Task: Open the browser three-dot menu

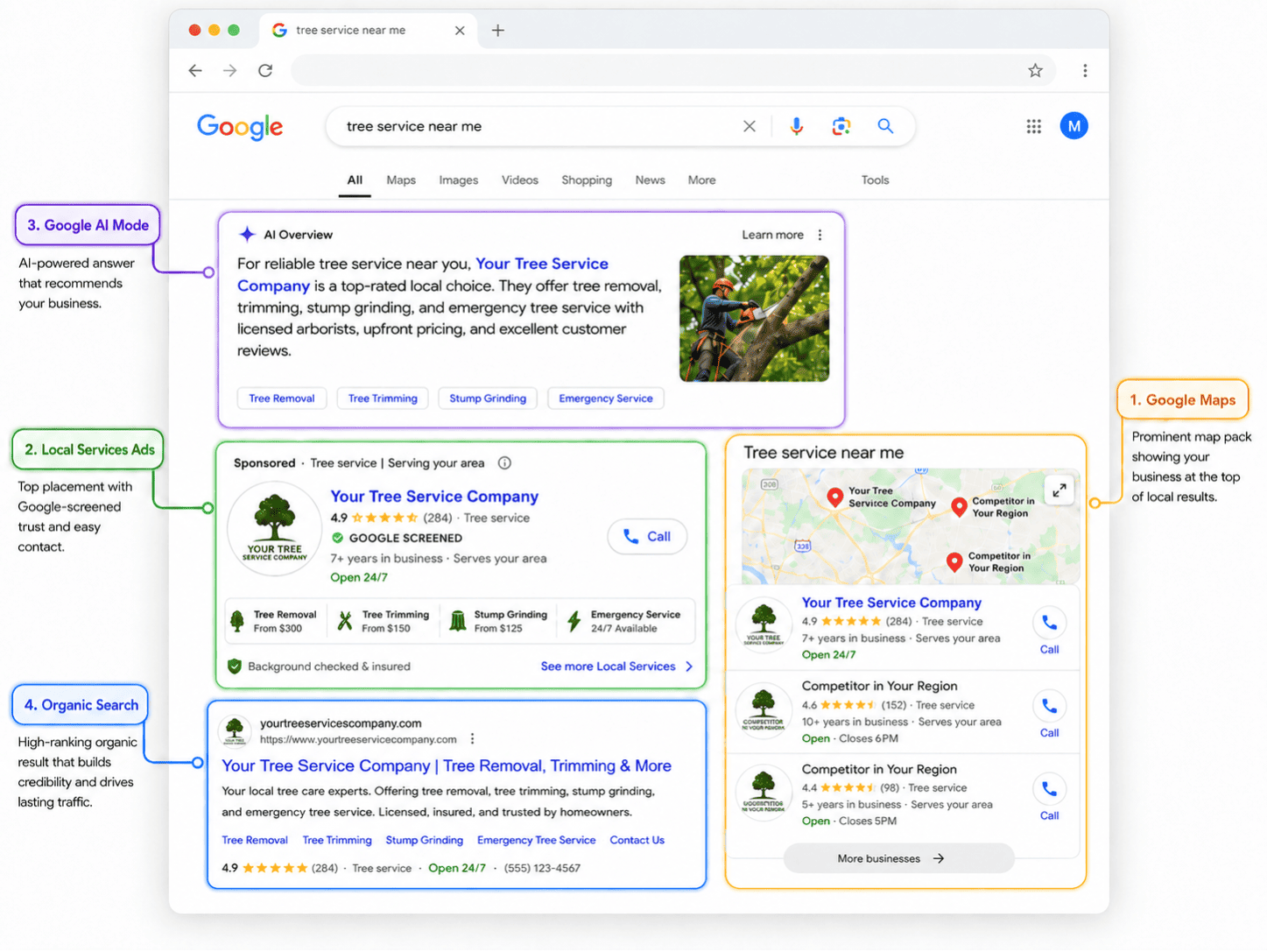Action: click(x=1085, y=71)
